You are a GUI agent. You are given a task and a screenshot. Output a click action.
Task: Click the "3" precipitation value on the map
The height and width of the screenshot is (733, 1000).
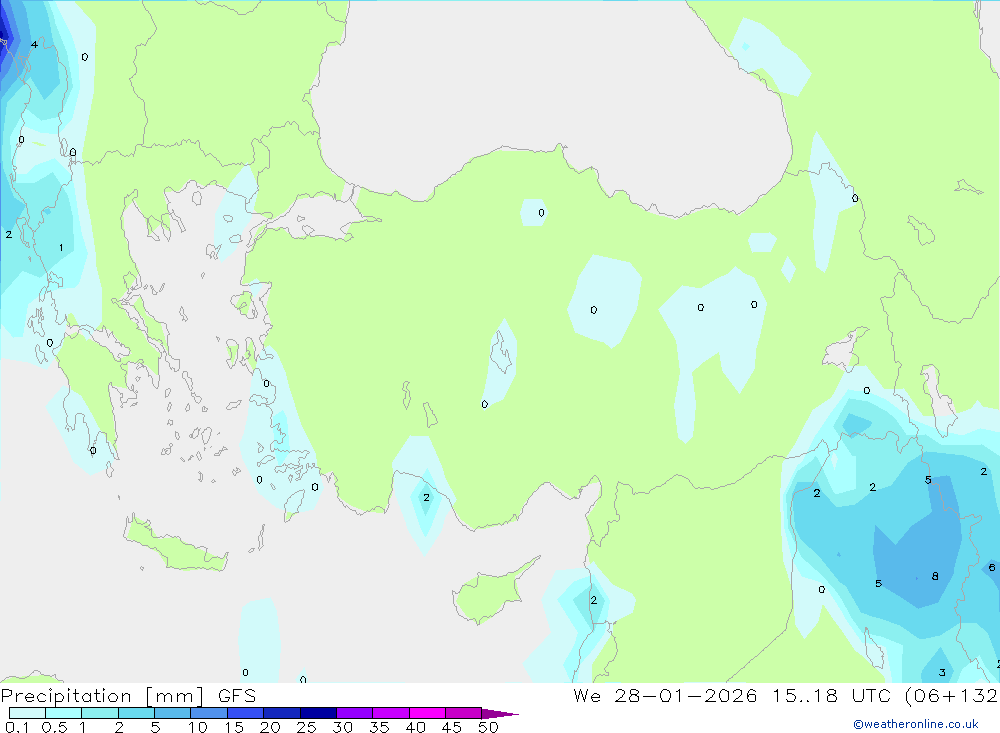(942, 672)
